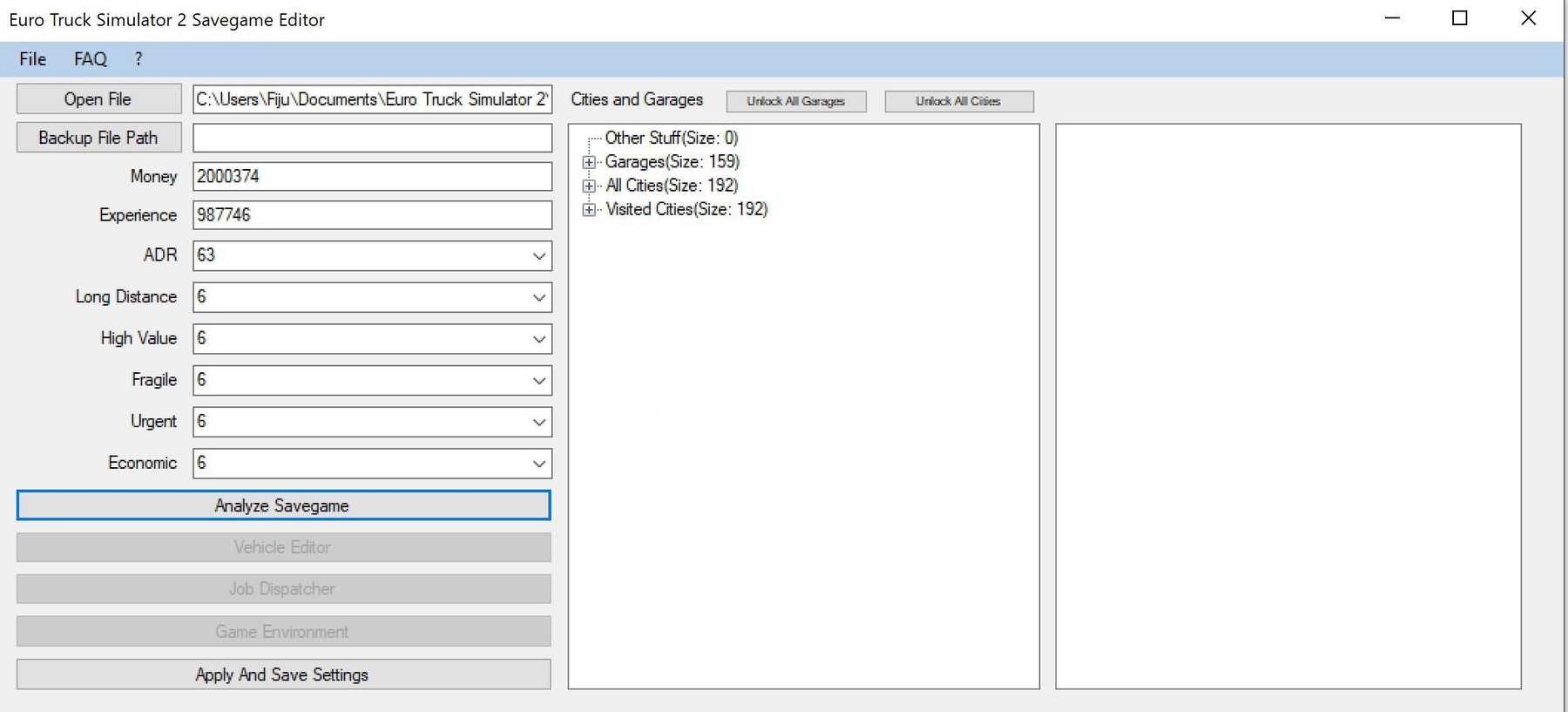Image resolution: width=1568 pixels, height=712 pixels.
Task: Open the ADR dropdown
Action: click(x=538, y=256)
